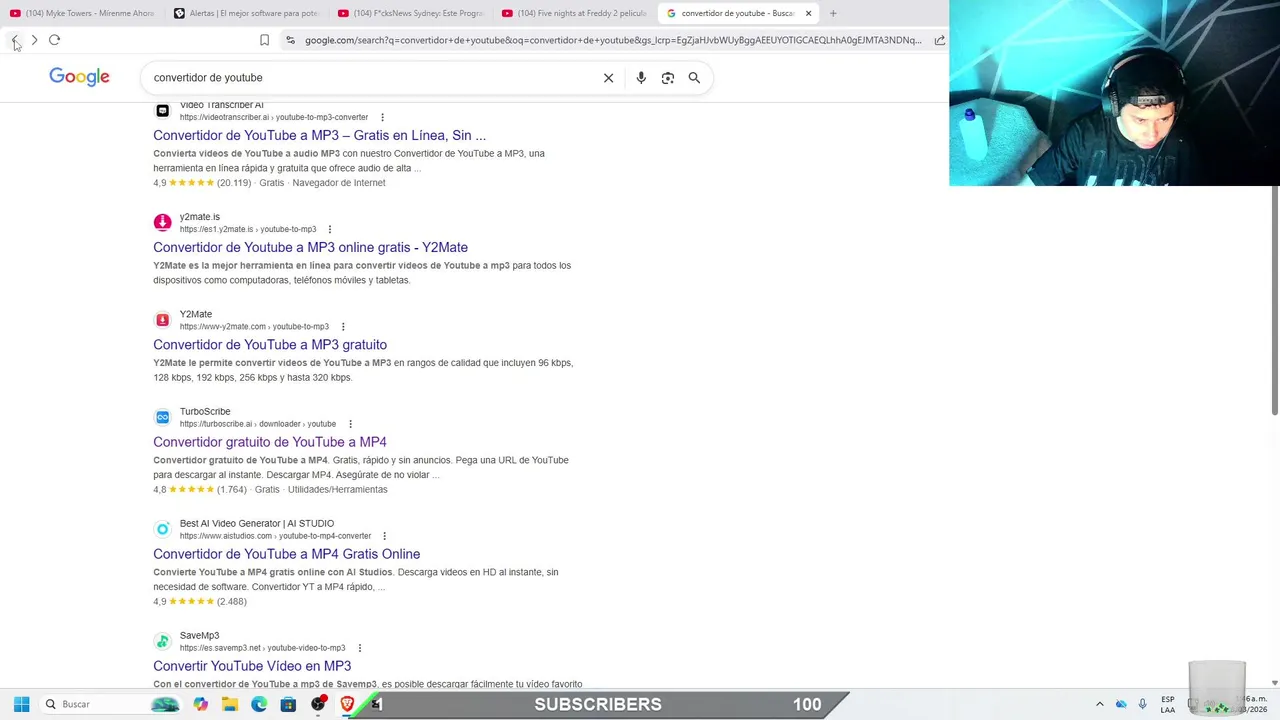Click the microphone tray icon
Image resolution: width=1280 pixels, height=720 pixels.
pyautogui.click(x=1143, y=704)
